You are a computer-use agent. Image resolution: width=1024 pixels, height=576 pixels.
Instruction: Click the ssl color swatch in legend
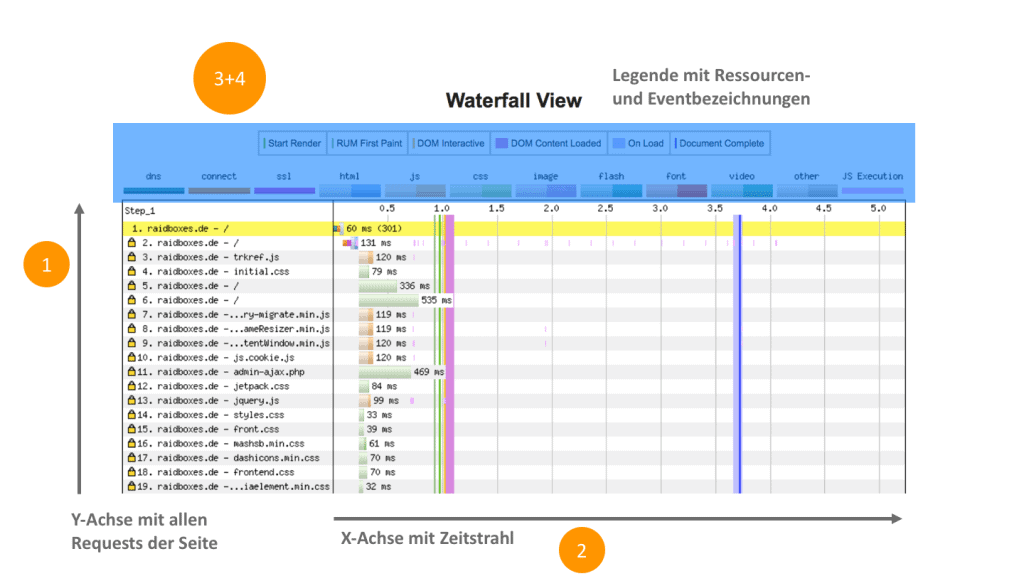tap(284, 191)
